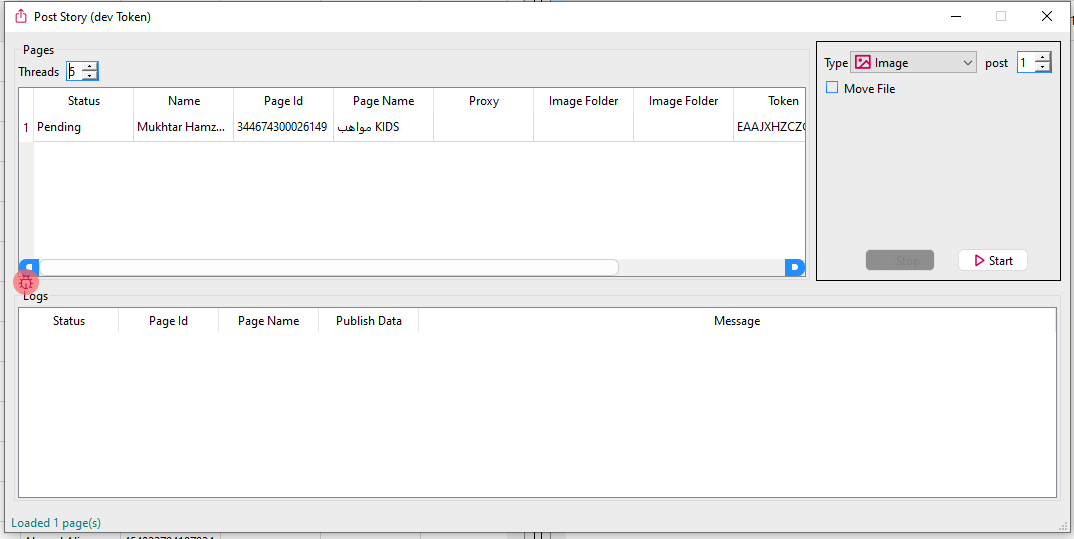Click row number 1 header in Pages table
Image resolution: width=1074 pixels, height=539 pixels.
(26, 127)
